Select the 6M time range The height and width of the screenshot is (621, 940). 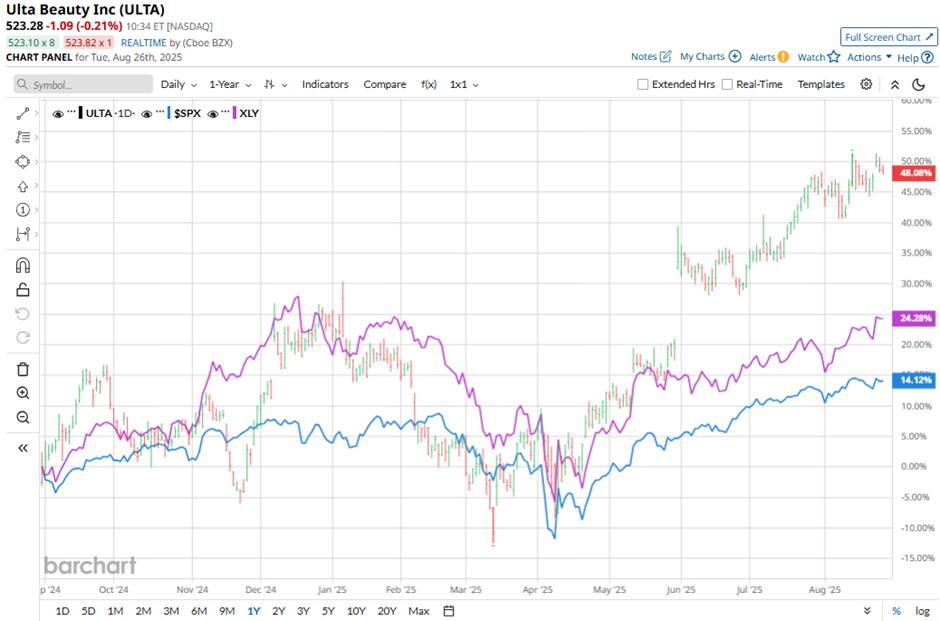tap(199, 611)
